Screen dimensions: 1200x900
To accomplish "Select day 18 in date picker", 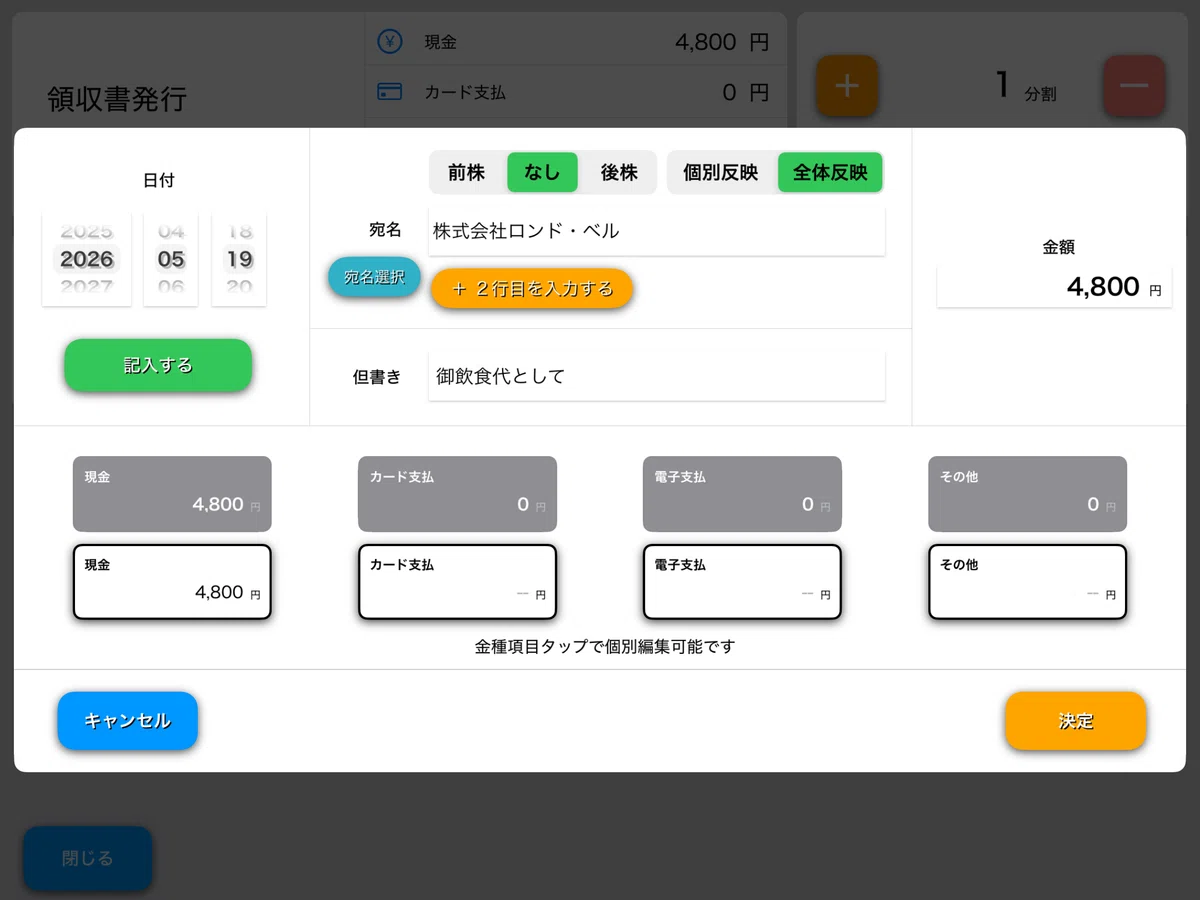I will pos(239,231).
